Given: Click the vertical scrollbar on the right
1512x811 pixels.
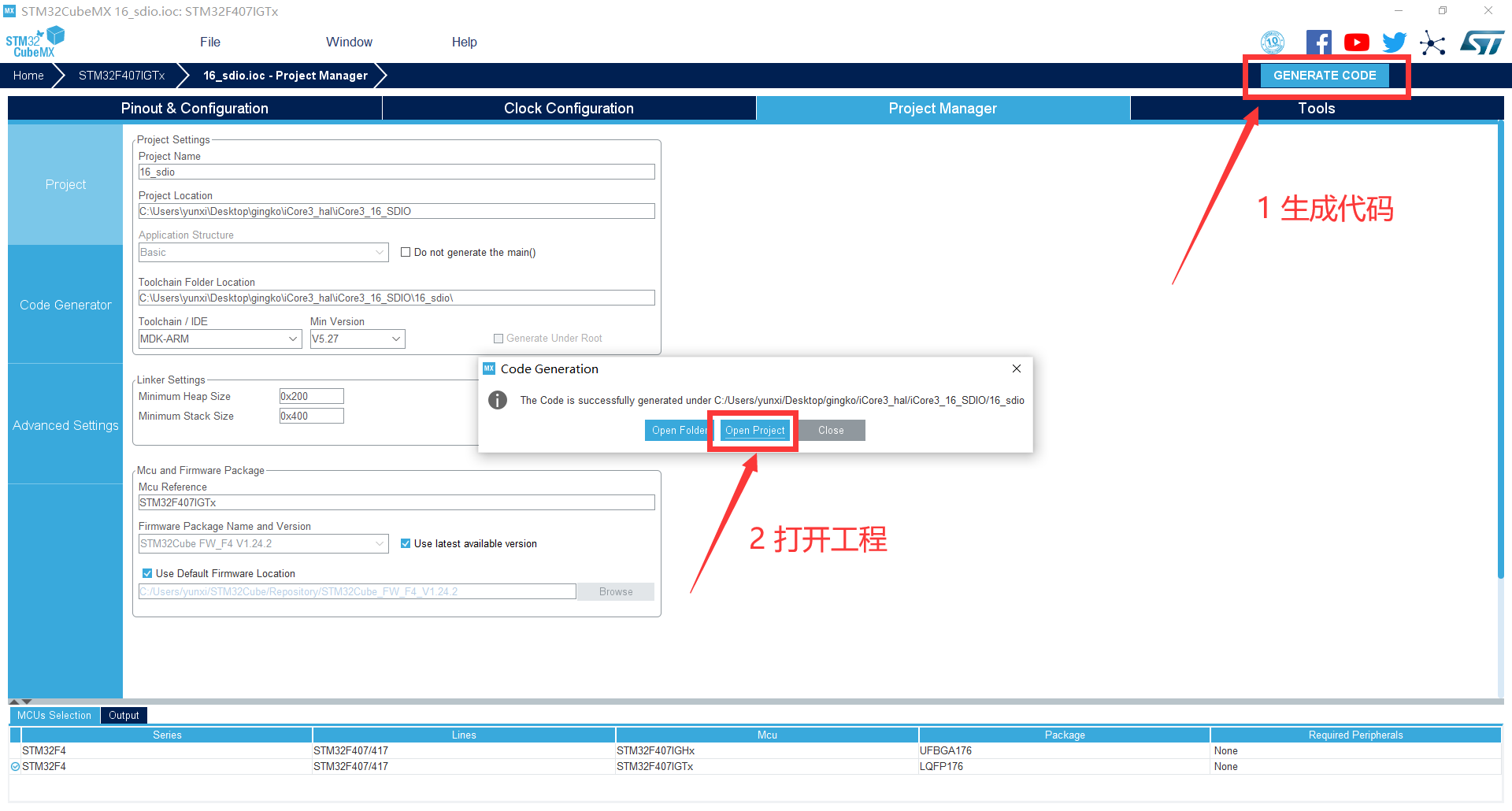Looking at the screenshot, I should 1499,354.
